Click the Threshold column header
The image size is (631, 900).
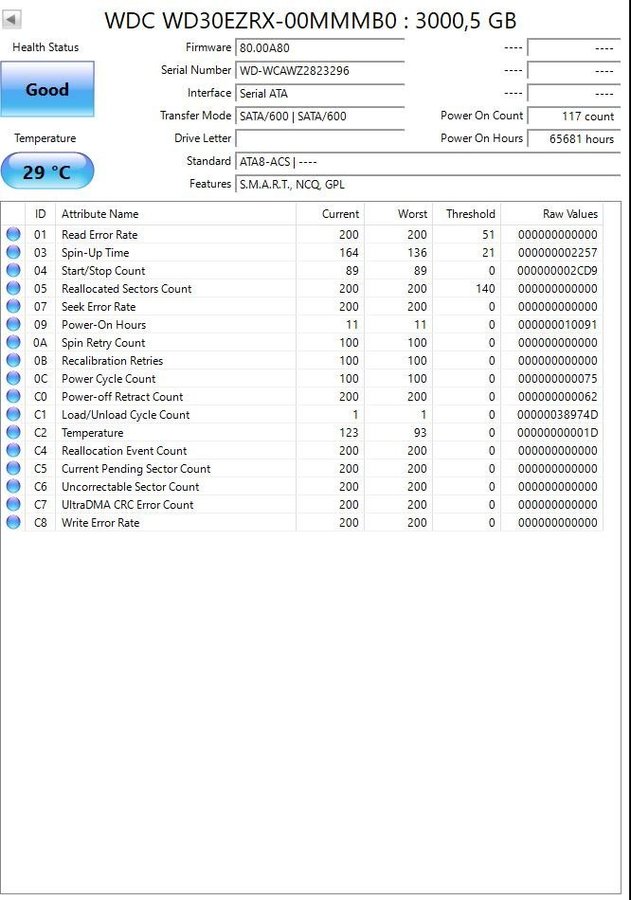point(467,214)
